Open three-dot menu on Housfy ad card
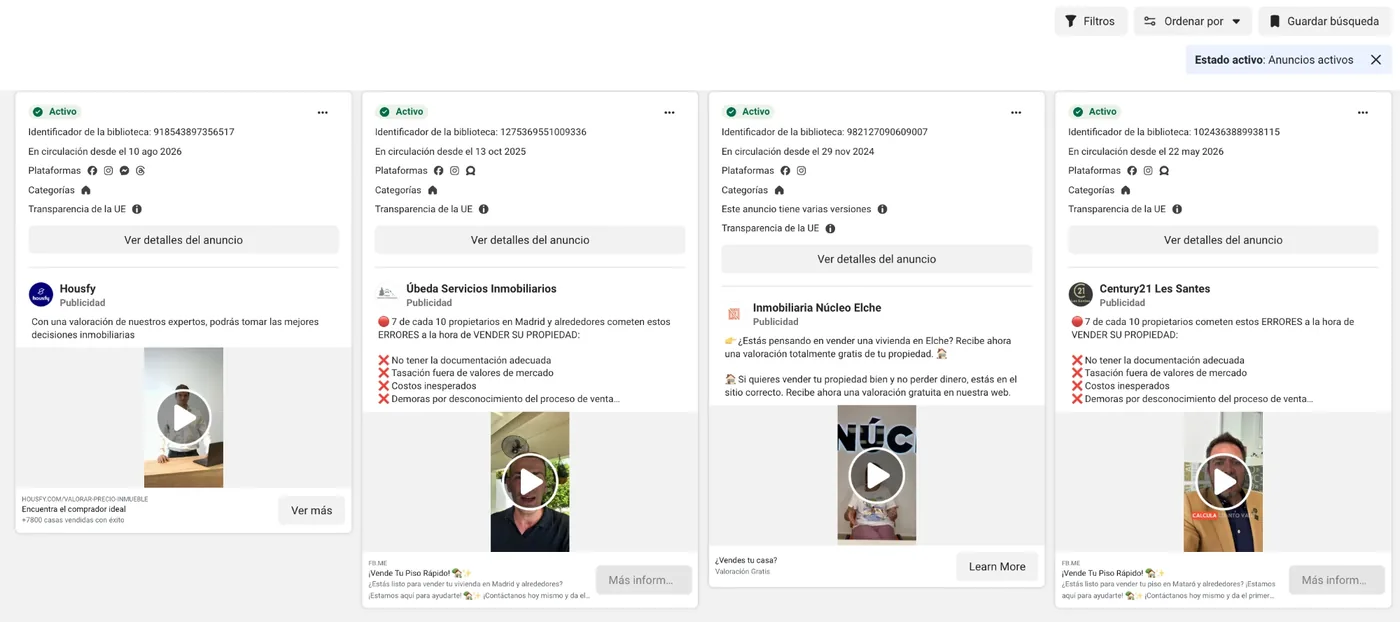 (323, 112)
